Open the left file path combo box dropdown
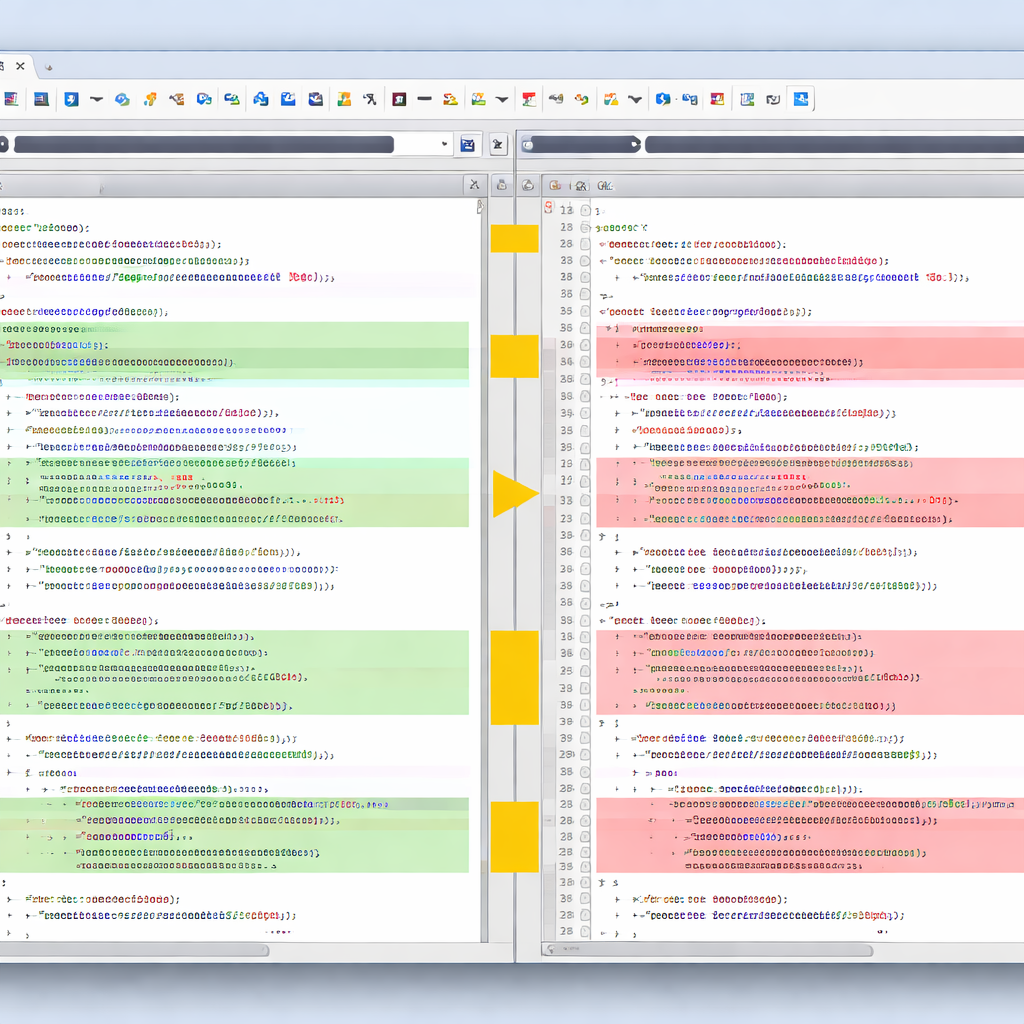 click(444, 145)
